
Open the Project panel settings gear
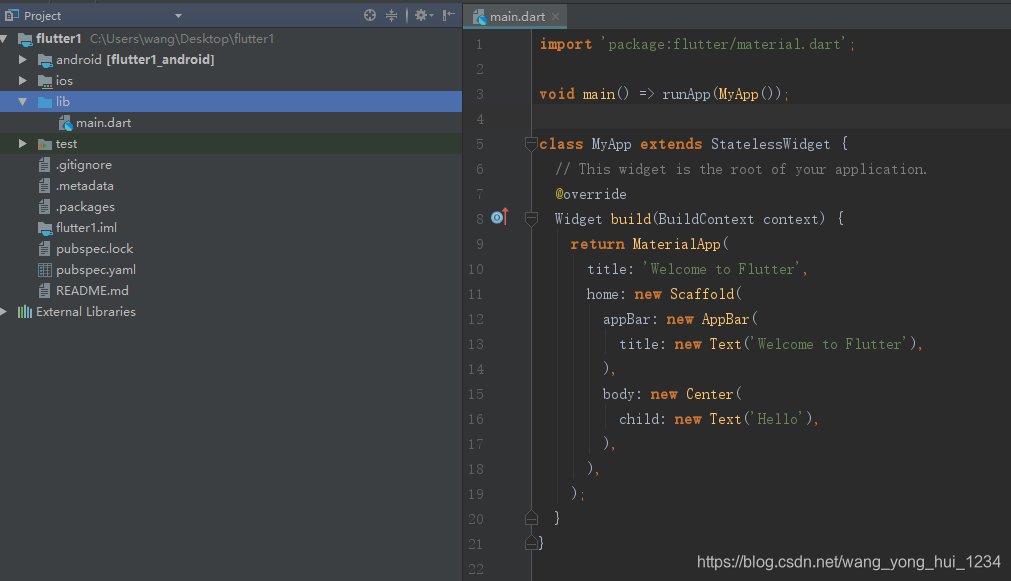pyautogui.click(x=423, y=15)
